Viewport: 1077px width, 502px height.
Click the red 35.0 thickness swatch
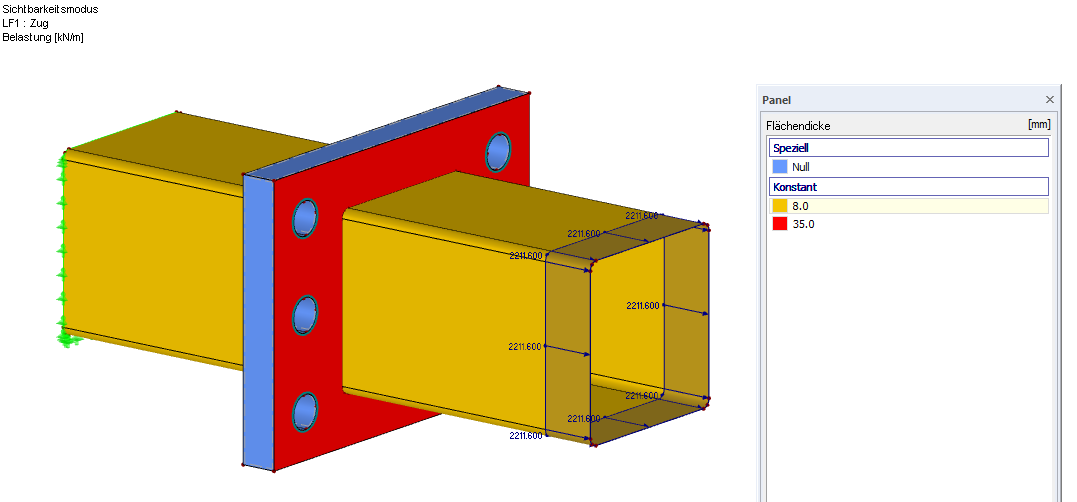tap(780, 224)
